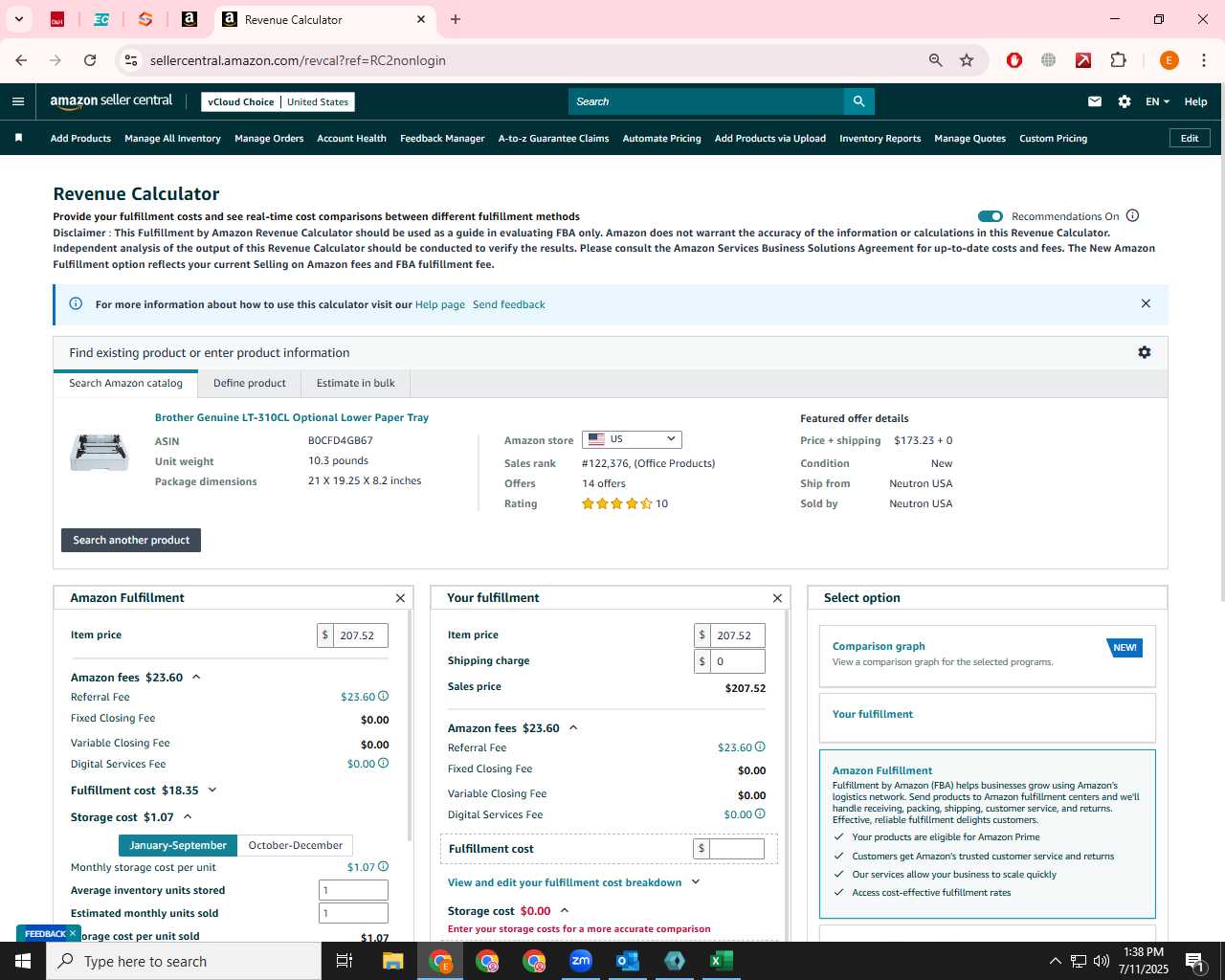Image resolution: width=1225 pixels, height=980 pixels.
Task: Open calculator settings gear icon
Action: click(x=1145, y=352)
